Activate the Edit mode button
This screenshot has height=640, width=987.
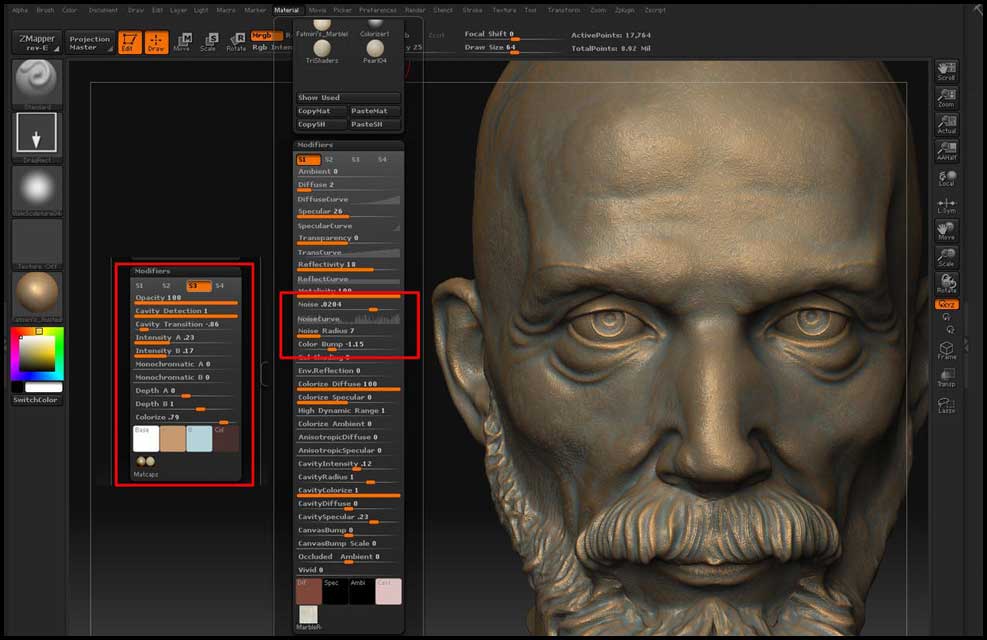pyautogui.click(x=129, y=42)
